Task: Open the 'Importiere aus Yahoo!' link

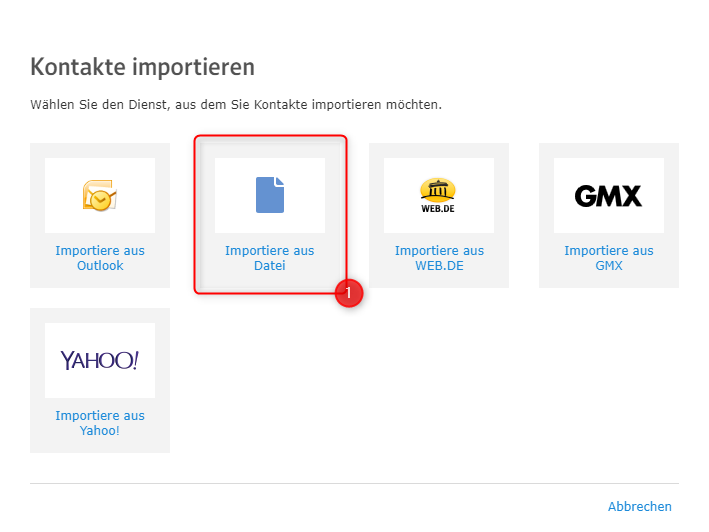Action: 100,423
